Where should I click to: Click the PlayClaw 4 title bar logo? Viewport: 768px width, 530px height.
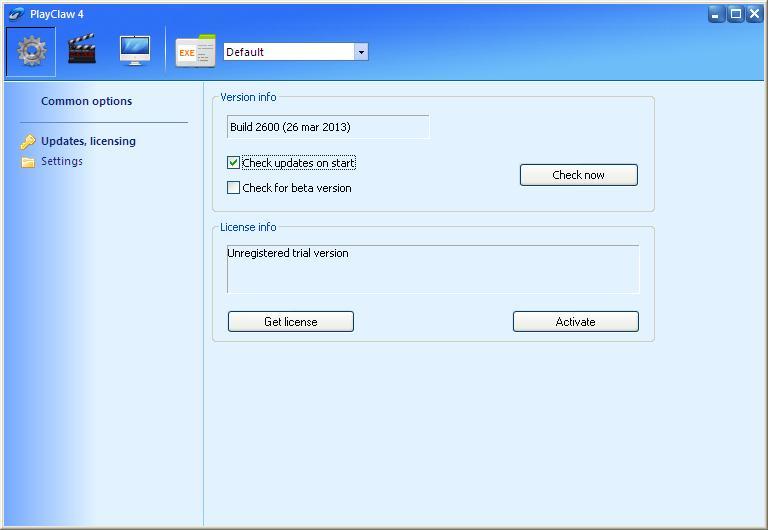[17, 14]
